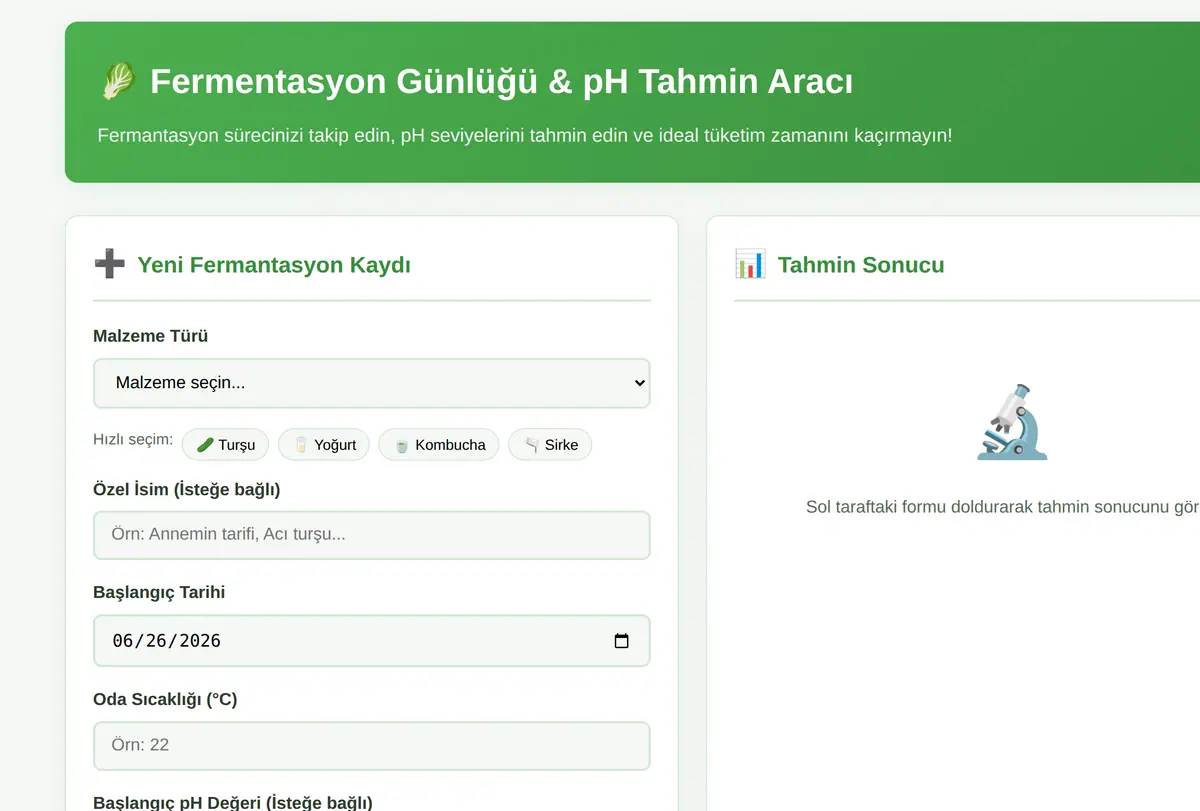Click the Oda Sıcaklığı (°C) label
This screenshot has width=1200, height=811.
[x=165, y=699]
